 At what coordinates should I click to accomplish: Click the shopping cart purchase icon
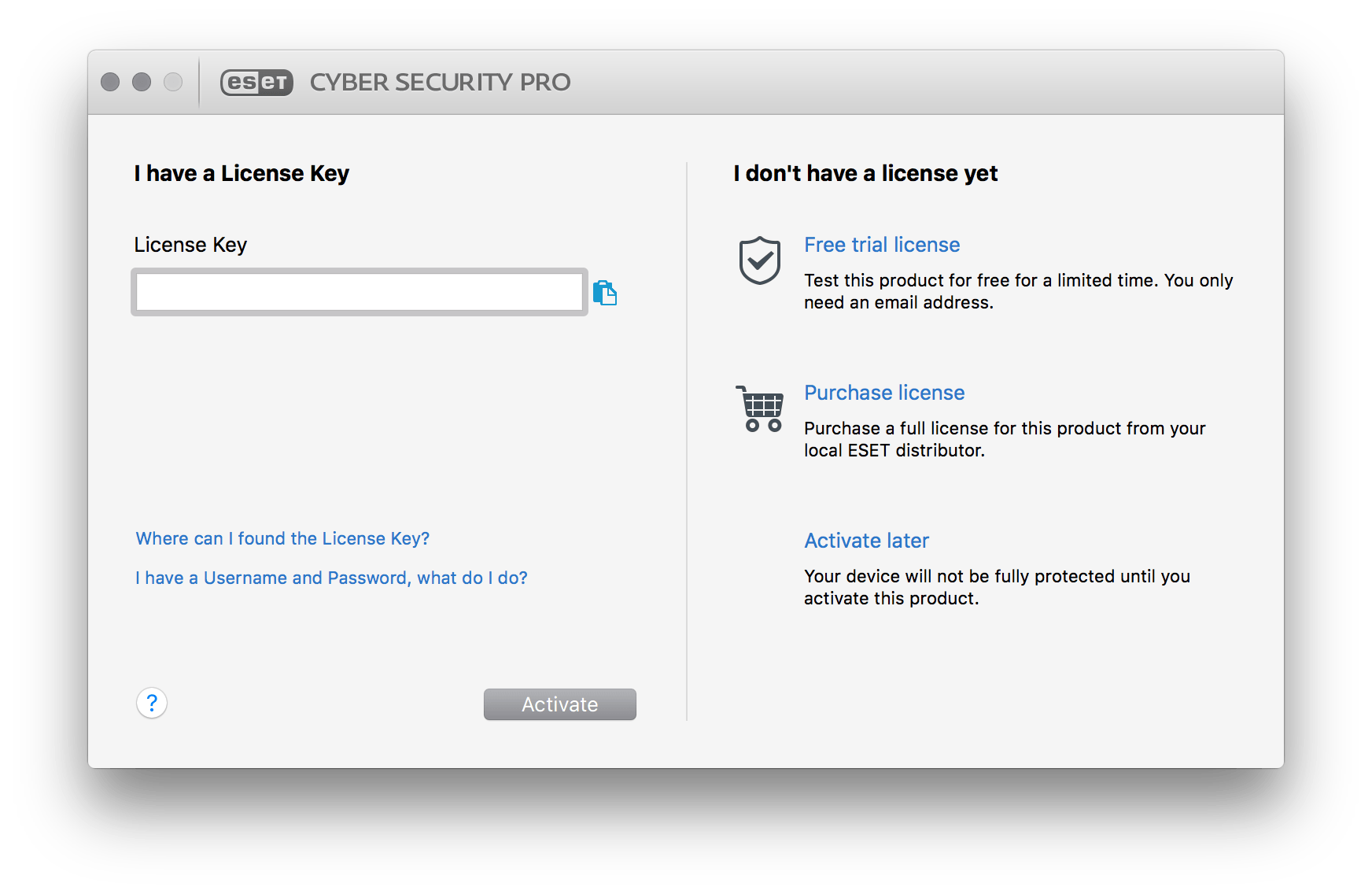pyautogui.click(x=760, y=408)
